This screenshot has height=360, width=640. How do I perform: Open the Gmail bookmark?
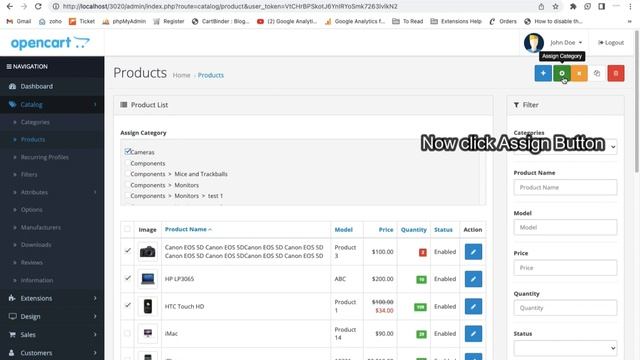tap(19, 21)
